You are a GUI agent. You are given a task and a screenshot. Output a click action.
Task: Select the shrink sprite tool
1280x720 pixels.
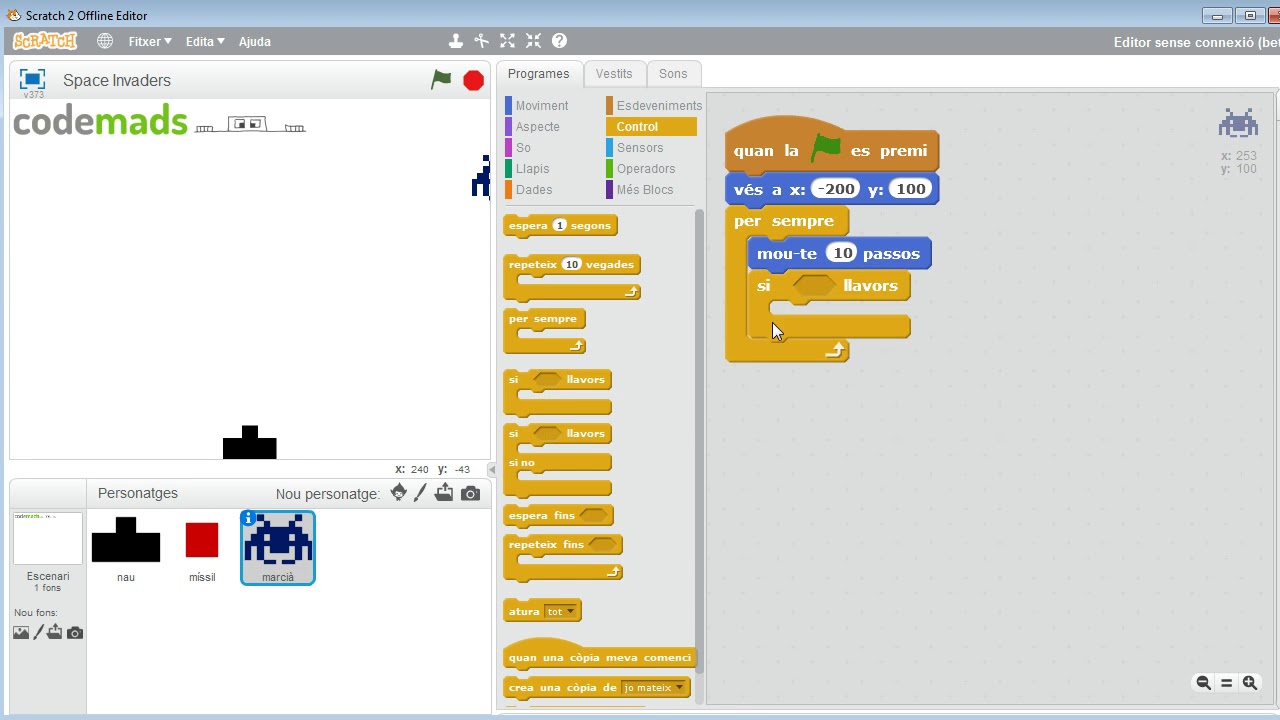(533, 41)
